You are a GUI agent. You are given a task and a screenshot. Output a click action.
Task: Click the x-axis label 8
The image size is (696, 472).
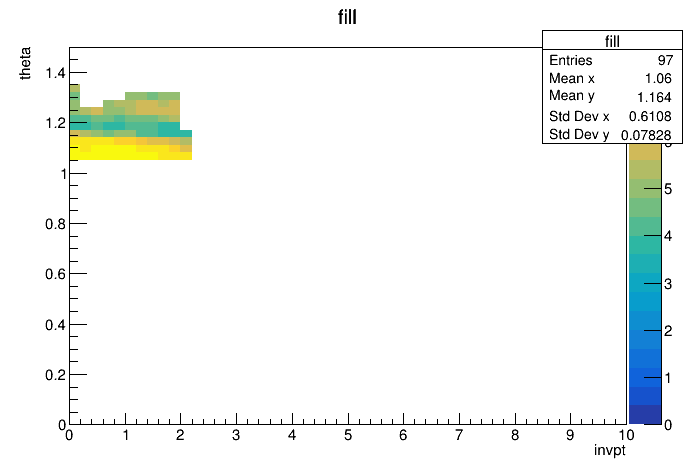click(x=514, y=435)
